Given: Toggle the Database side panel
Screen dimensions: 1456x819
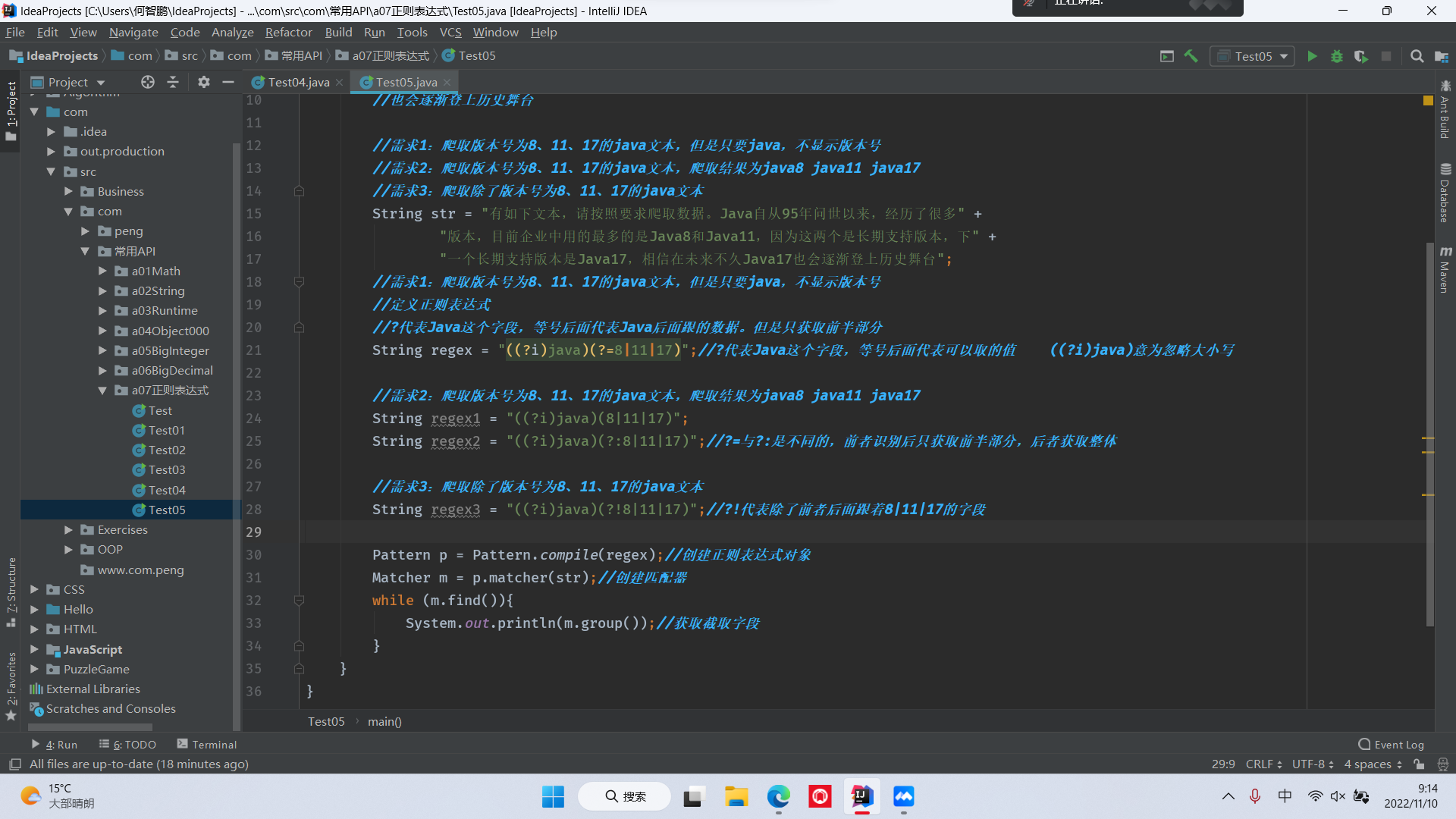Looking at the screenshot, I should (x=1445, y=193).
